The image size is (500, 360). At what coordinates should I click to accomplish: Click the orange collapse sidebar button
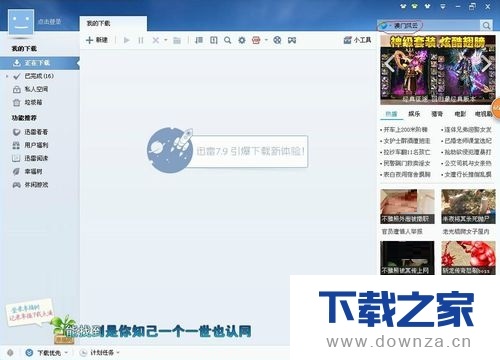click(496, 108)
